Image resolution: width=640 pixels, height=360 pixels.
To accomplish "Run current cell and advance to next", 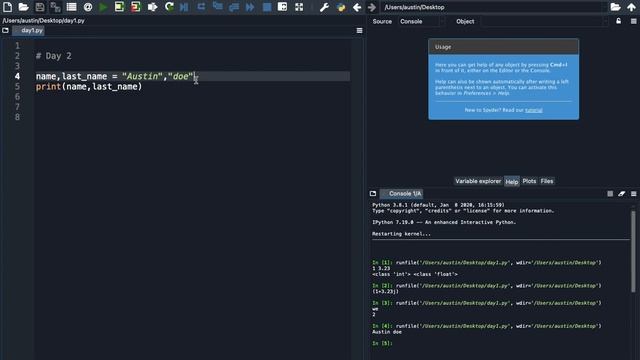I will click(136, 7).
